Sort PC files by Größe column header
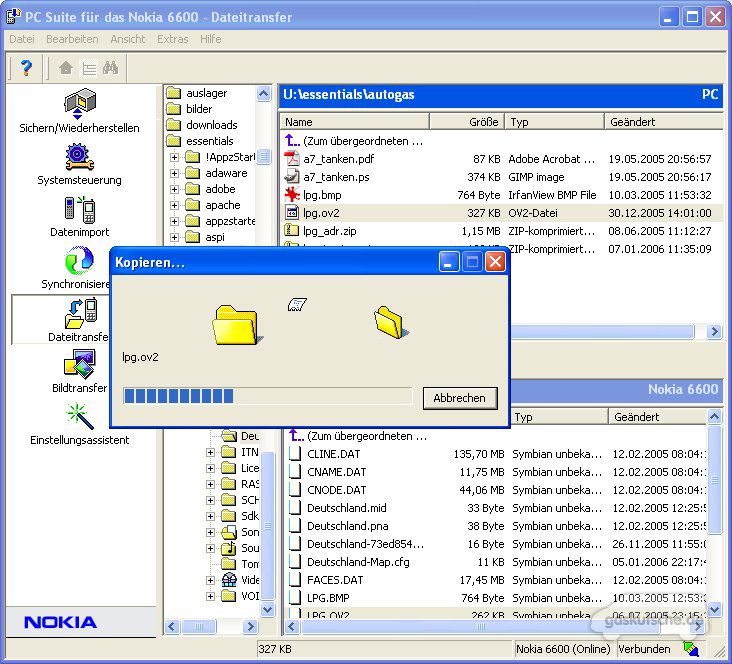732x664 pixels. (x=467, y=122)
